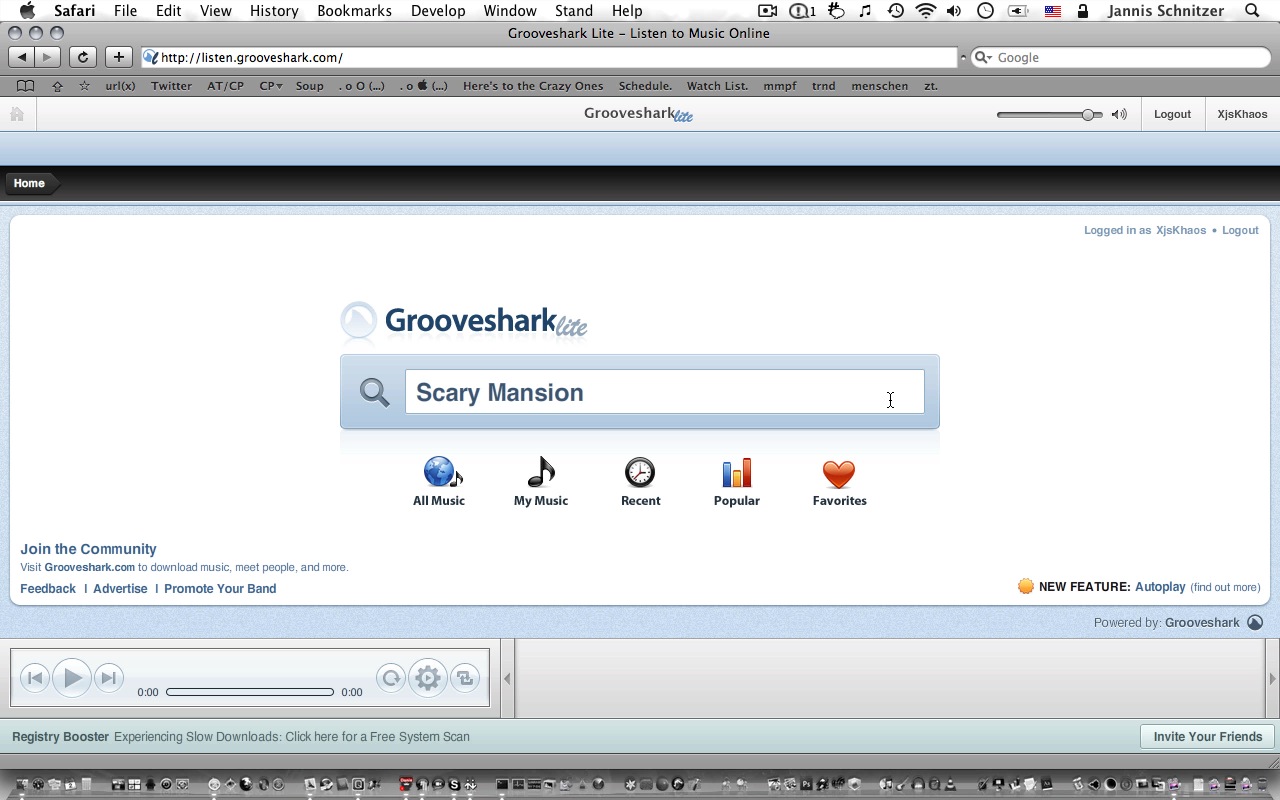1280x800 pixels.
Task: Open the Bookmarks menu in the menu bar
Action: coord(354,11)
